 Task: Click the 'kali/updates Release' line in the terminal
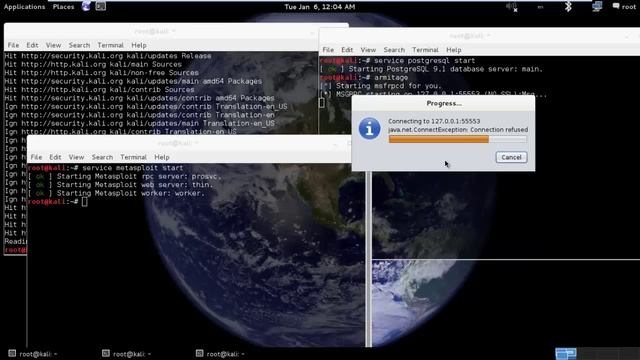108,56
